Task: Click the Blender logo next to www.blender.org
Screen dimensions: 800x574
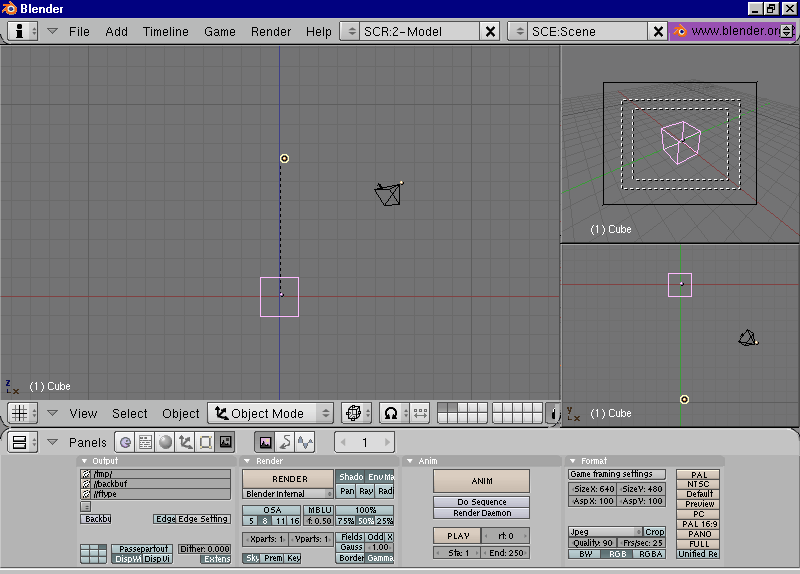Action: tap(680, 31)
